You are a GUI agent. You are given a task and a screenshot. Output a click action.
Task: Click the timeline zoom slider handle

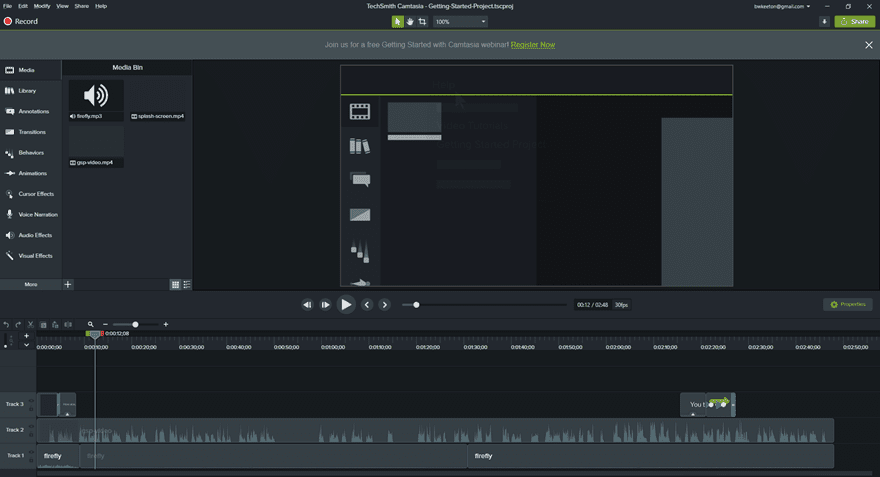coord(135,324)
